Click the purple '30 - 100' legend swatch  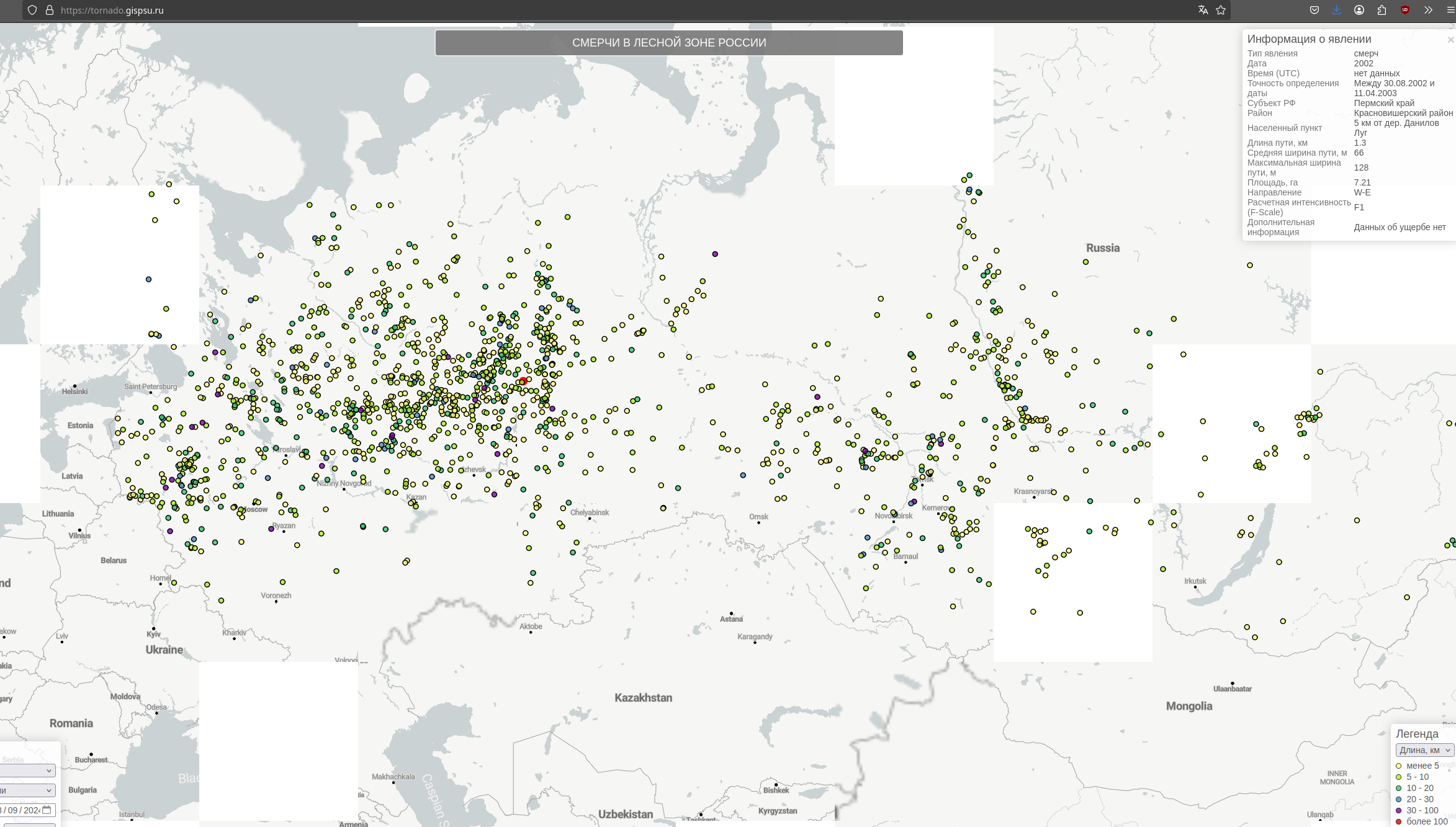point(1399,810)
